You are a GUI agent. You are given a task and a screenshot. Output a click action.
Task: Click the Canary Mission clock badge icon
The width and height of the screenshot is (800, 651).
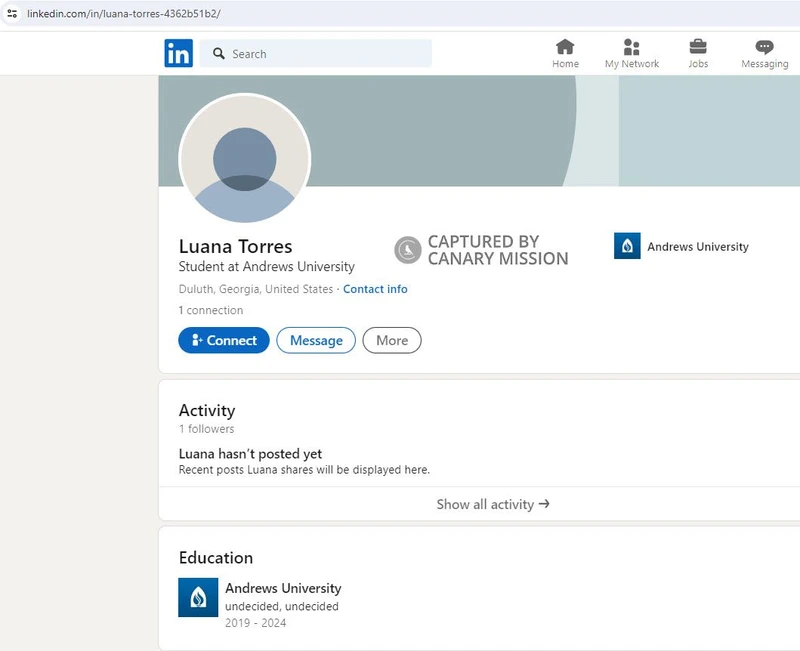pyautogui.click(x=404, y=247)
